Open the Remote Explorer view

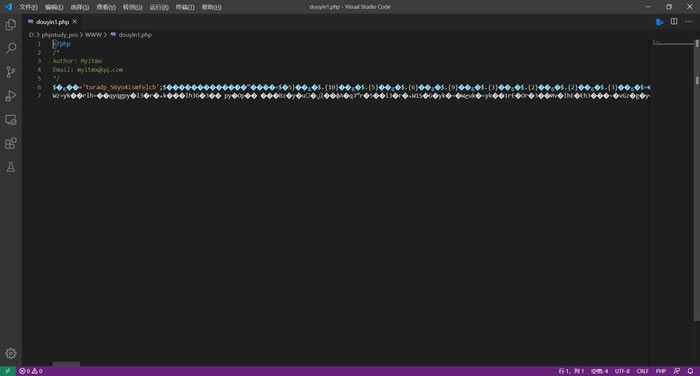[x=11, y=120]
